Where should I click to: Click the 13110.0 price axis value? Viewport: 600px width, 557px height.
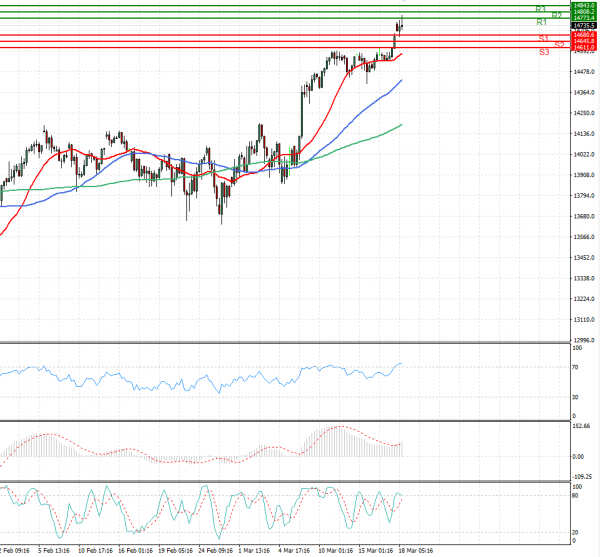click(x=584, y=319)
